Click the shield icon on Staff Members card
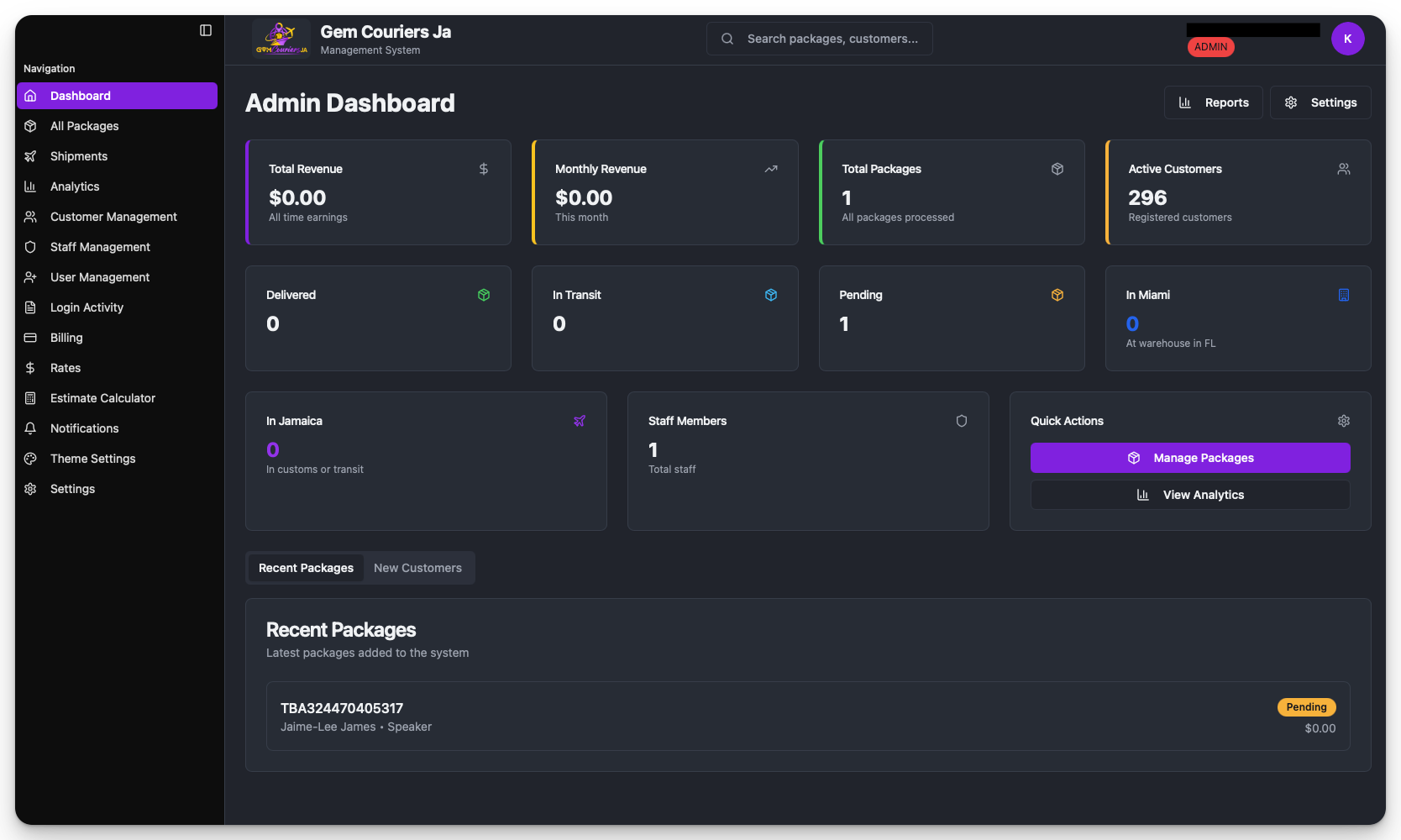Image resolution: width=1401 pixels, height=840 pixels. 962,421
